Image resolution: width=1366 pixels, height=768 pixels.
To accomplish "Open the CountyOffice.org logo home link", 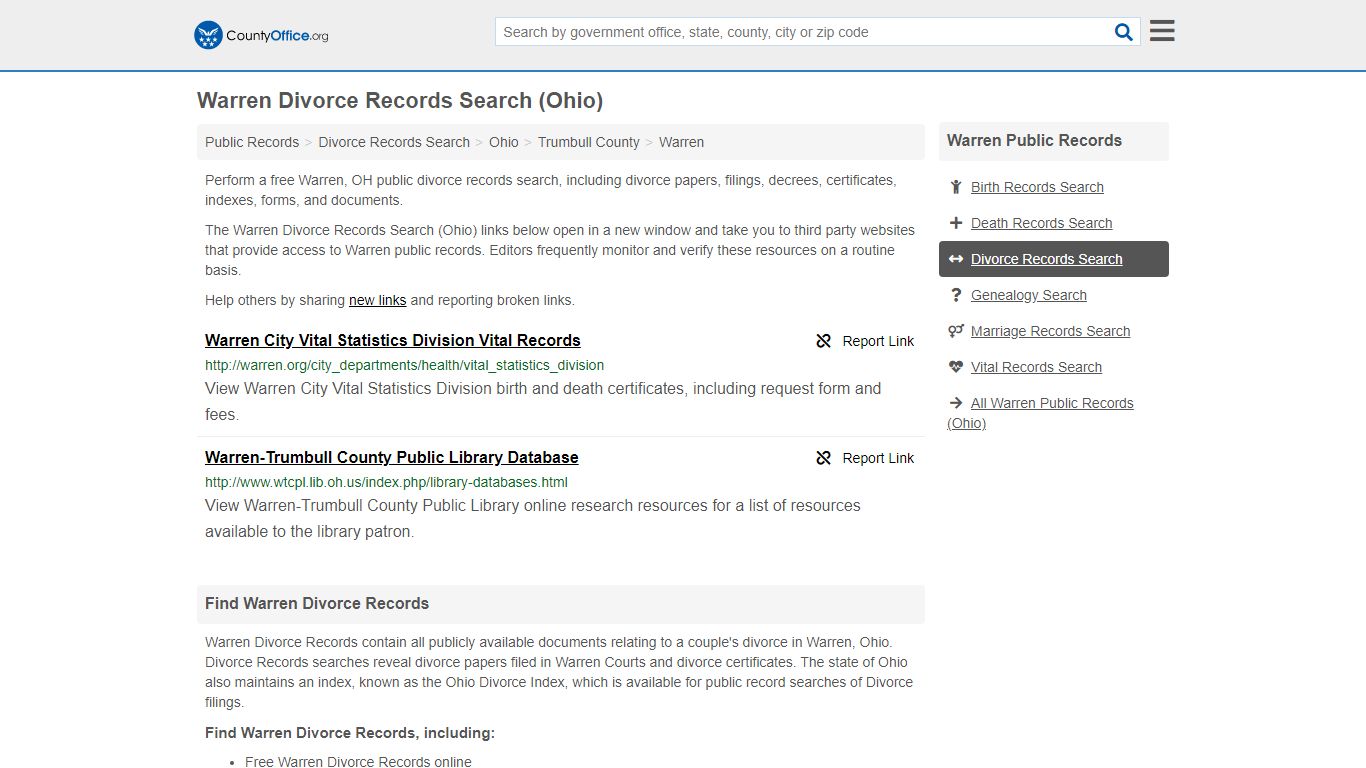I will (261, 35).
